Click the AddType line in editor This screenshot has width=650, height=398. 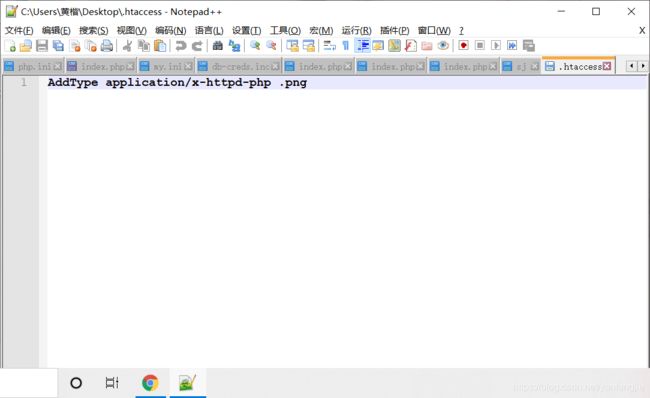point(177,83)
